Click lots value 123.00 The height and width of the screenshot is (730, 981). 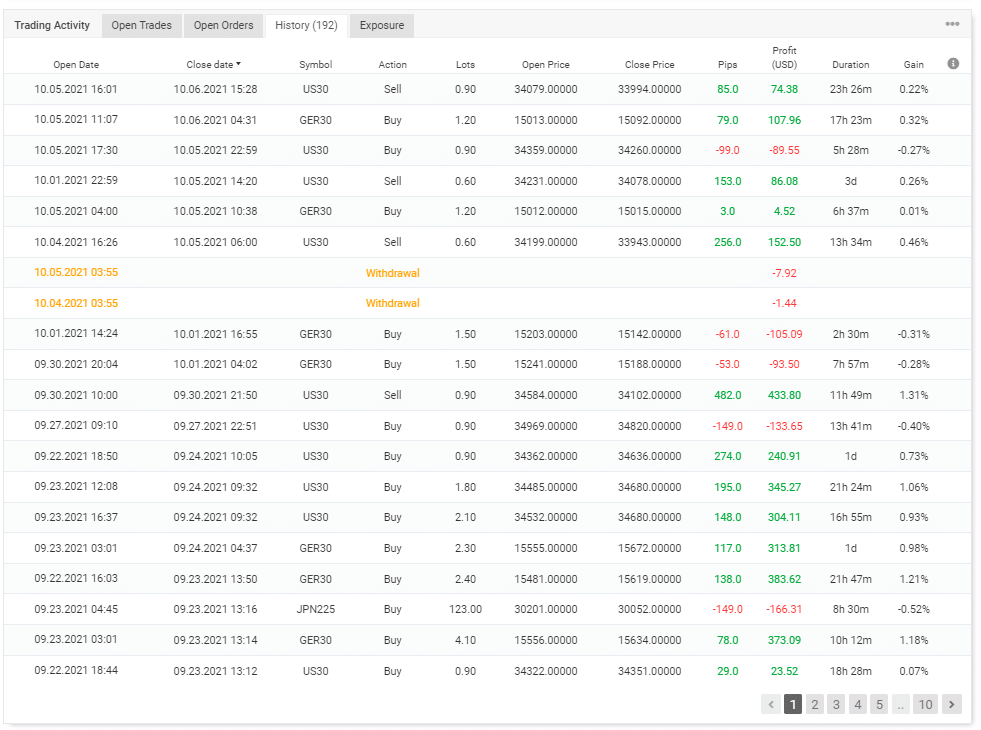465,609
